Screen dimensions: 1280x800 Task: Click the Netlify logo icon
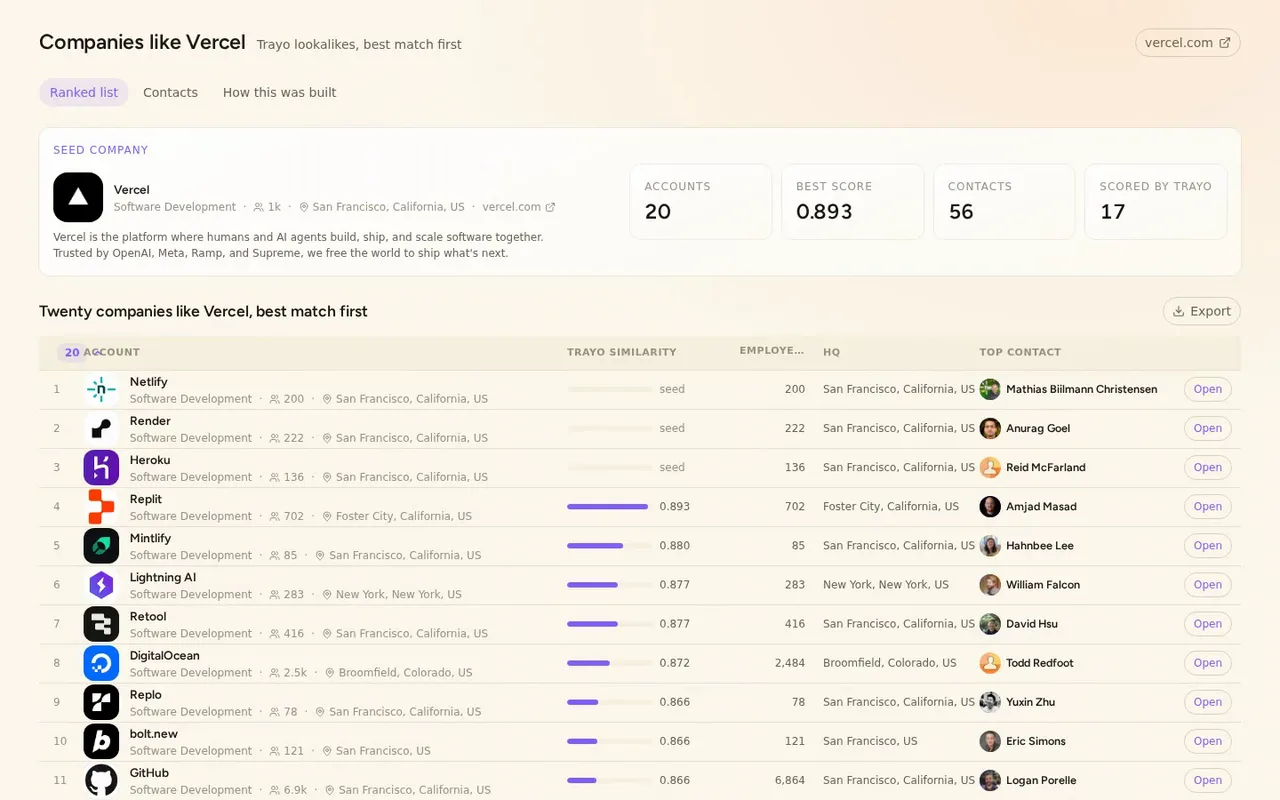[101, 390]
